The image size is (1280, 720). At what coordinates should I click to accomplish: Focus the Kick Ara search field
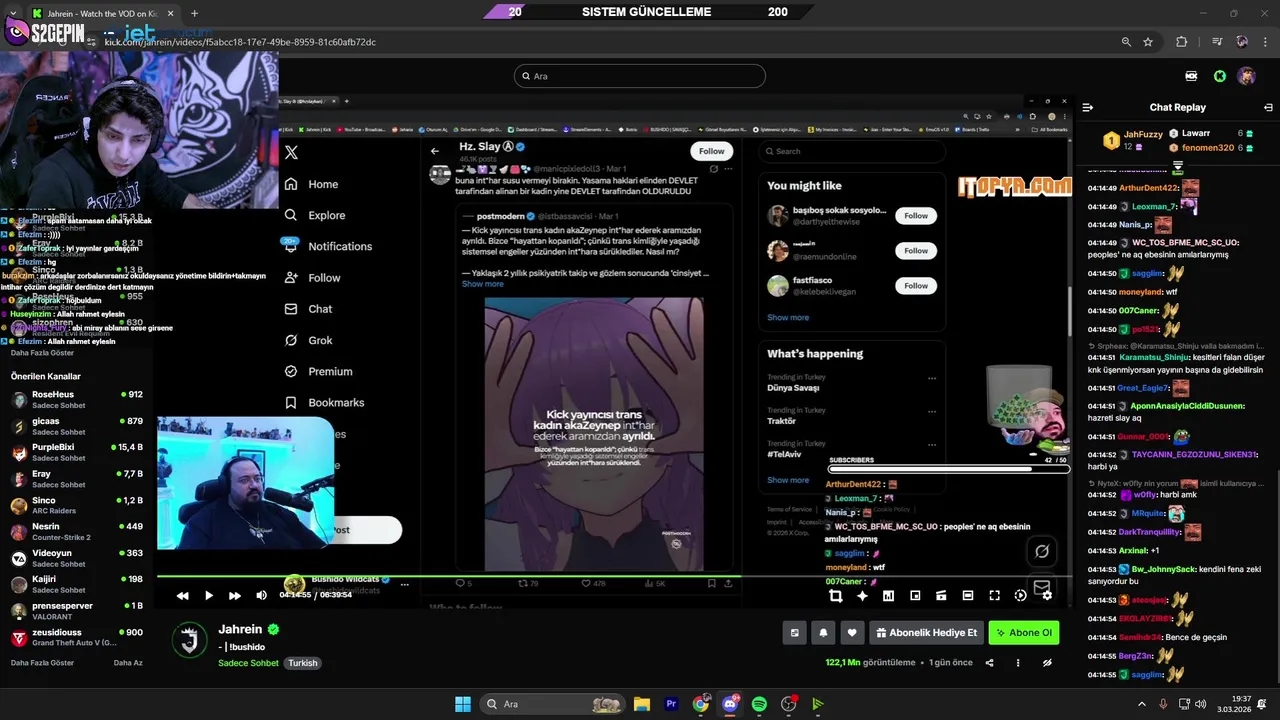point(640,76)
